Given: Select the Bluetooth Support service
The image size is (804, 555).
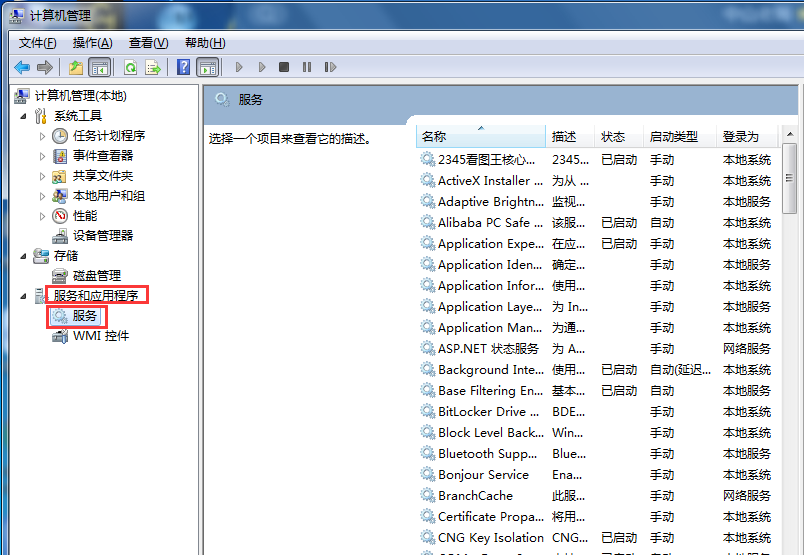Looking at the screenshot, I should point(597,454).
